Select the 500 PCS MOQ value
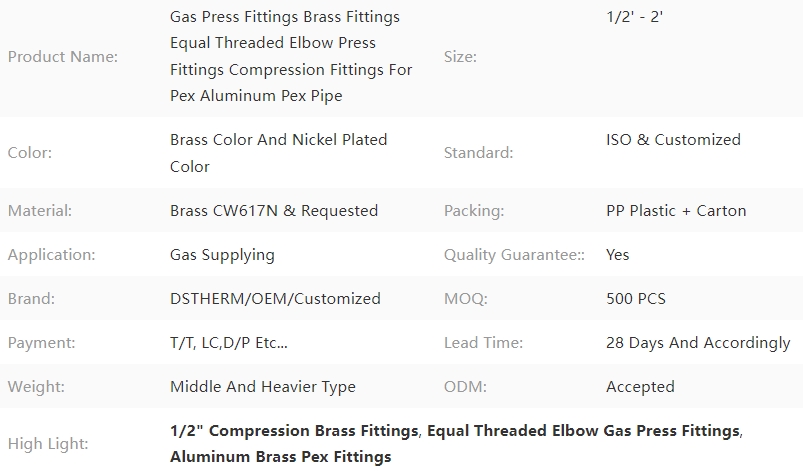 click(636, 299)
